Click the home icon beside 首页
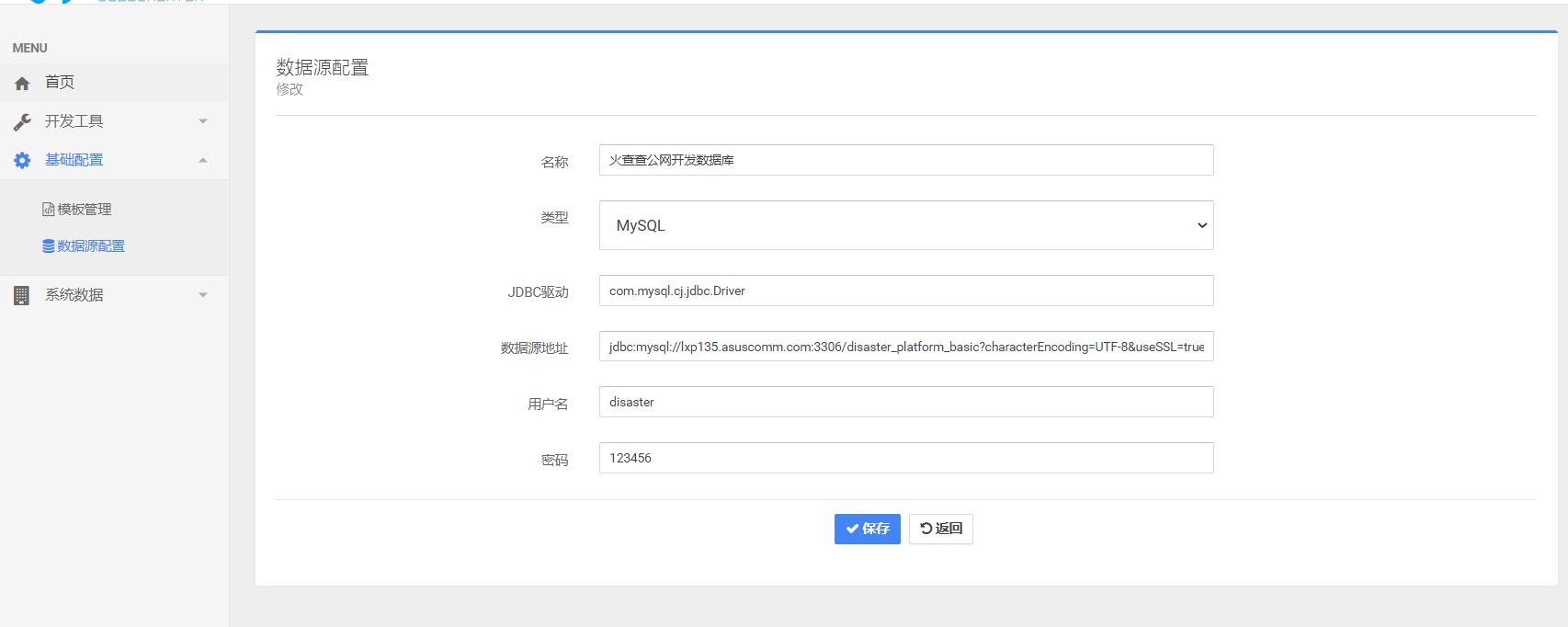 coord(22,83)
